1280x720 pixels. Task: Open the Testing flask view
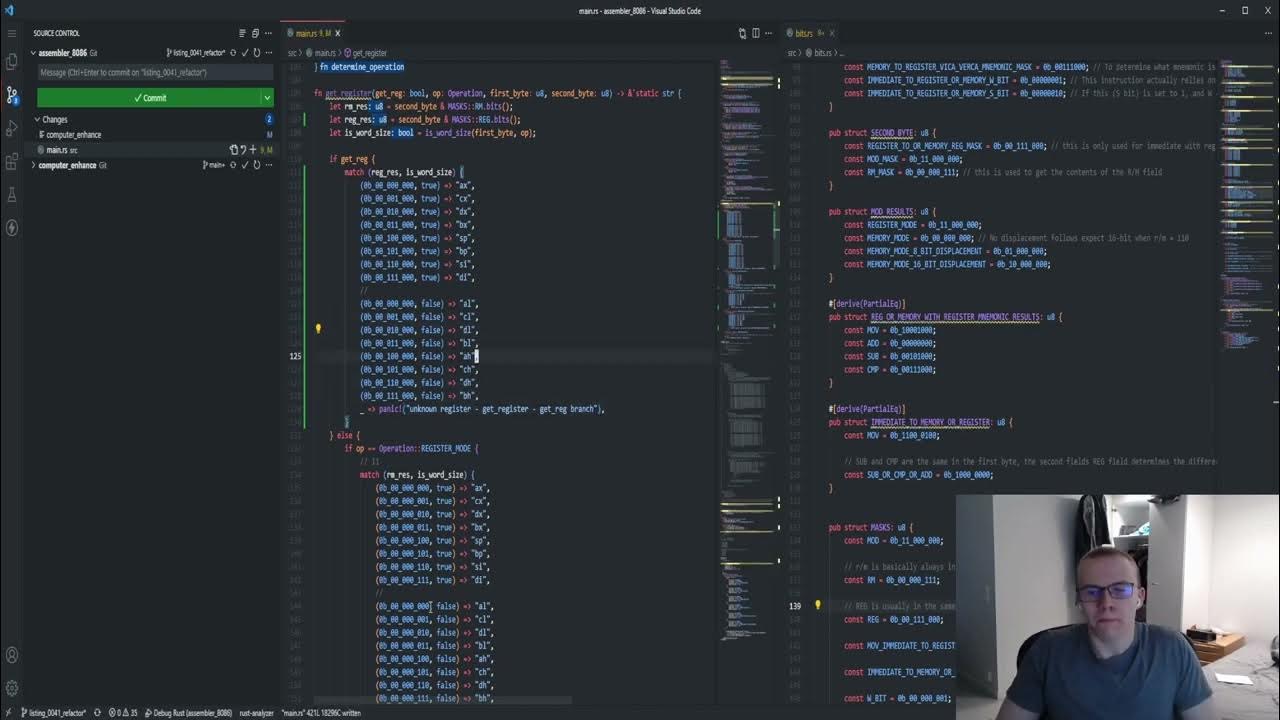[x=12, y=194]
